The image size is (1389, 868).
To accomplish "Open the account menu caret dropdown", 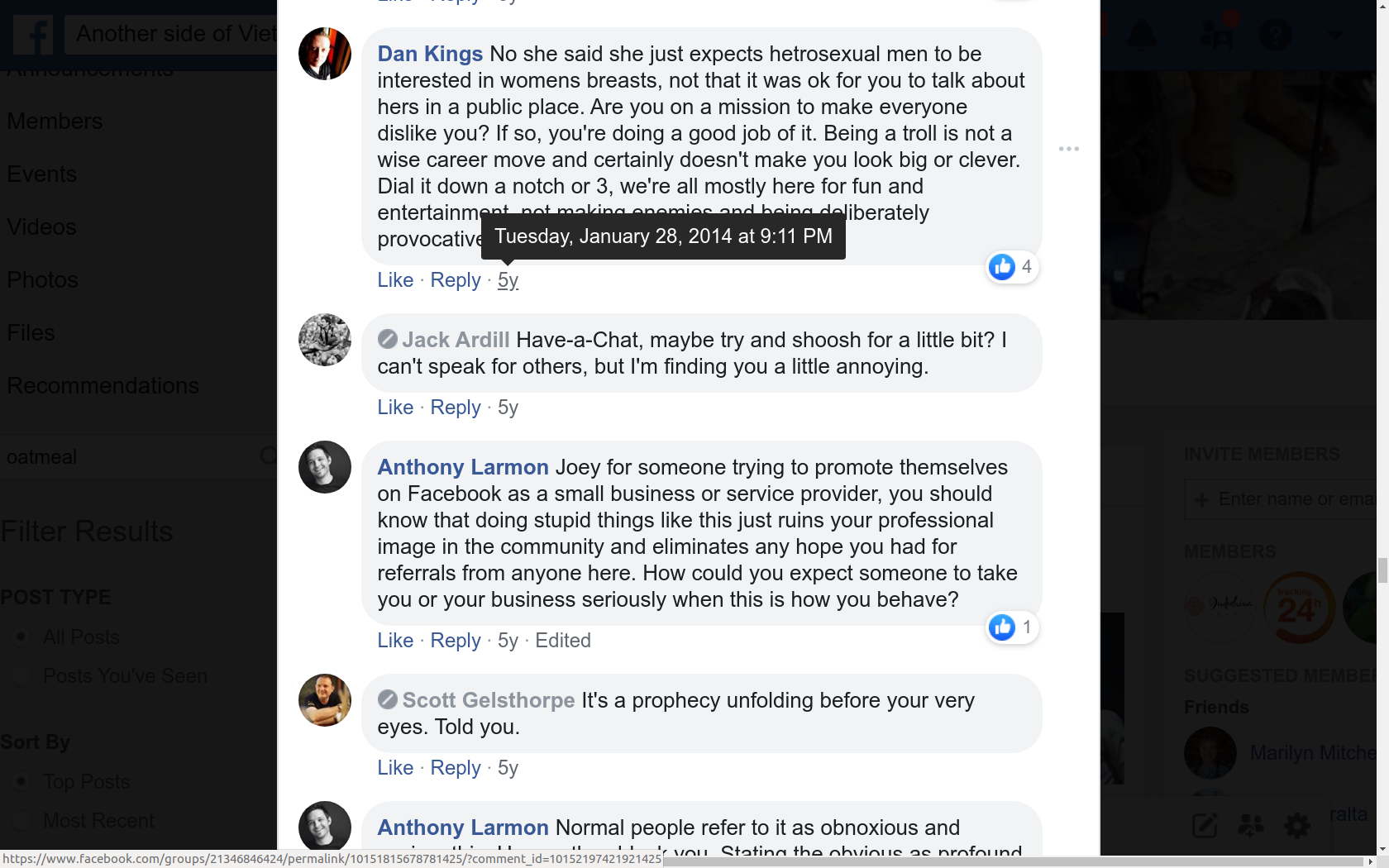I will [x=1334, y=35].
